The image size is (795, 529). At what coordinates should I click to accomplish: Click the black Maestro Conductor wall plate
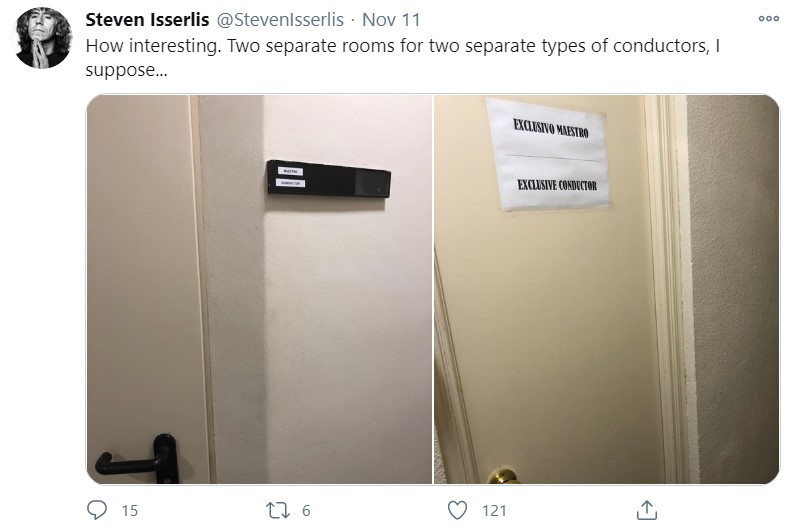coord(329,179)
